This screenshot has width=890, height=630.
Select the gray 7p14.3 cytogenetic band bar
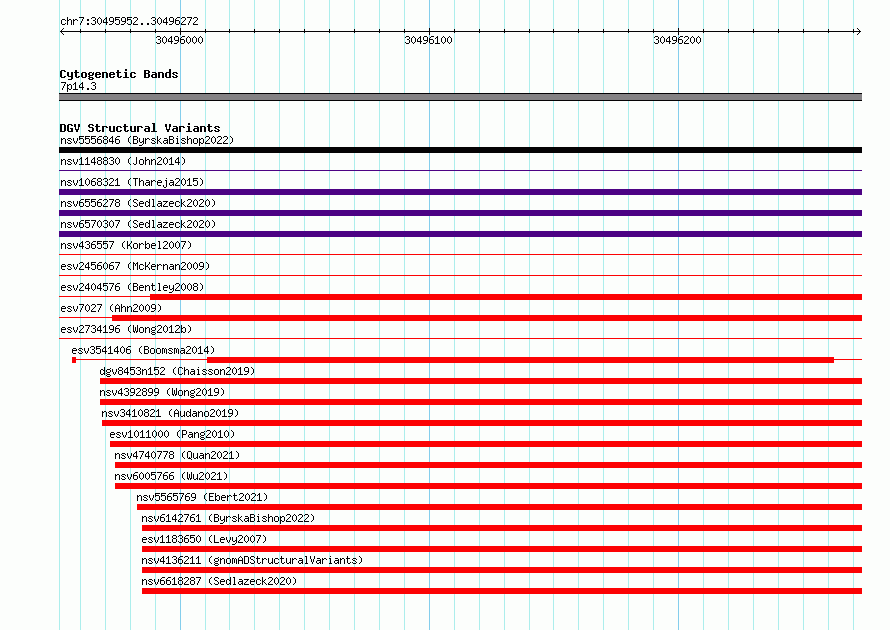pyautogui.click(x=460, y=97)
